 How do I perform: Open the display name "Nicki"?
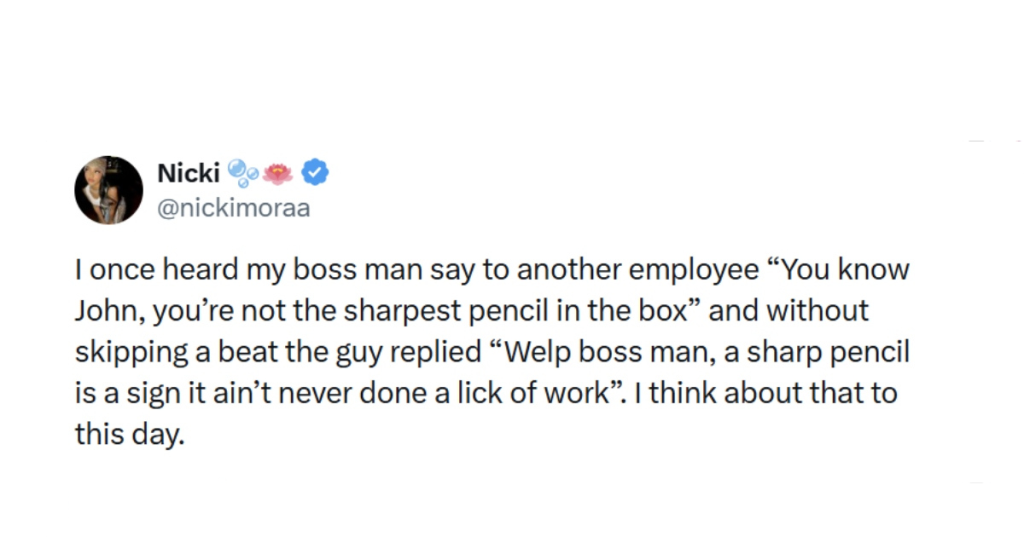tap(188, 173)
